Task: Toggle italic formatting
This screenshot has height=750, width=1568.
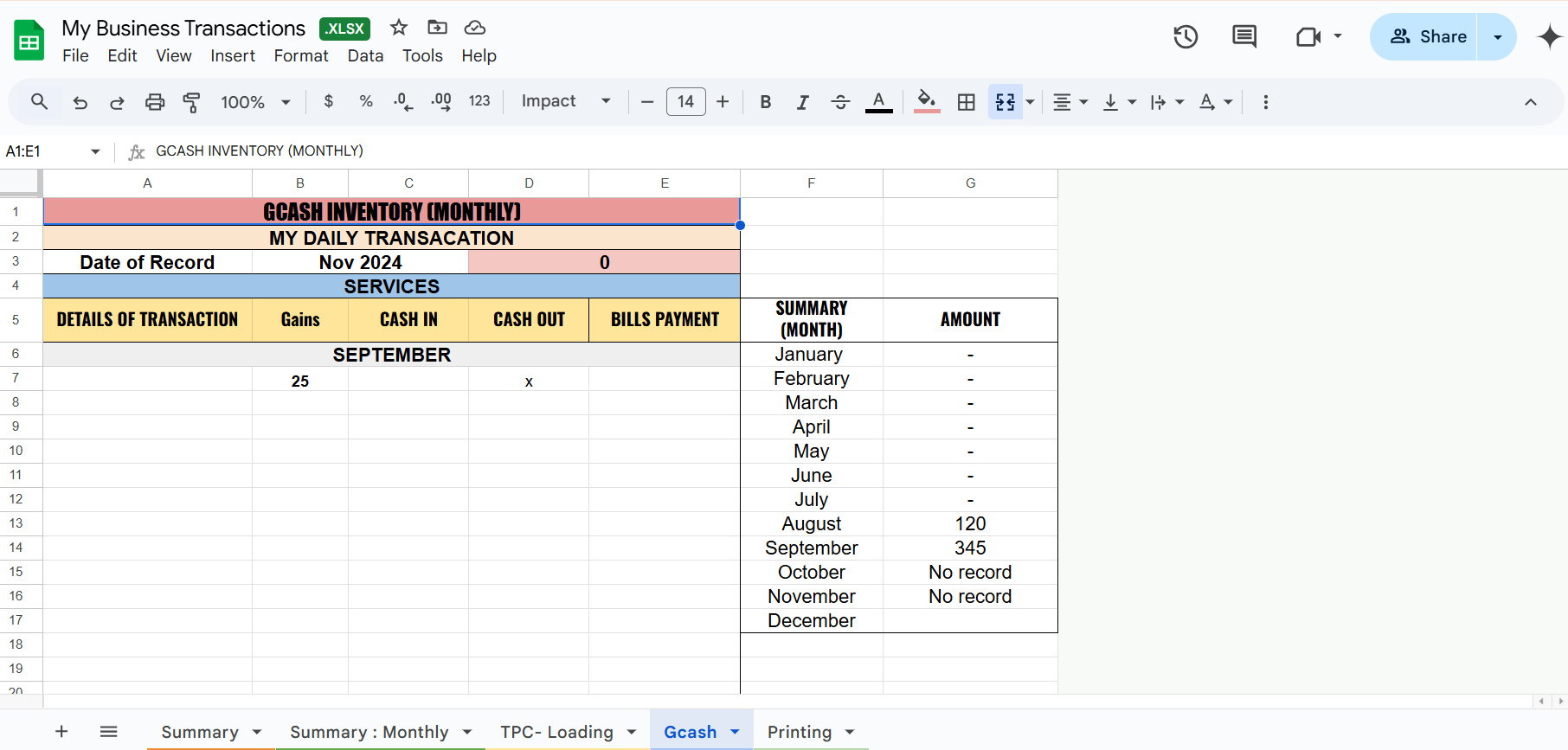Action: point(802,102)
